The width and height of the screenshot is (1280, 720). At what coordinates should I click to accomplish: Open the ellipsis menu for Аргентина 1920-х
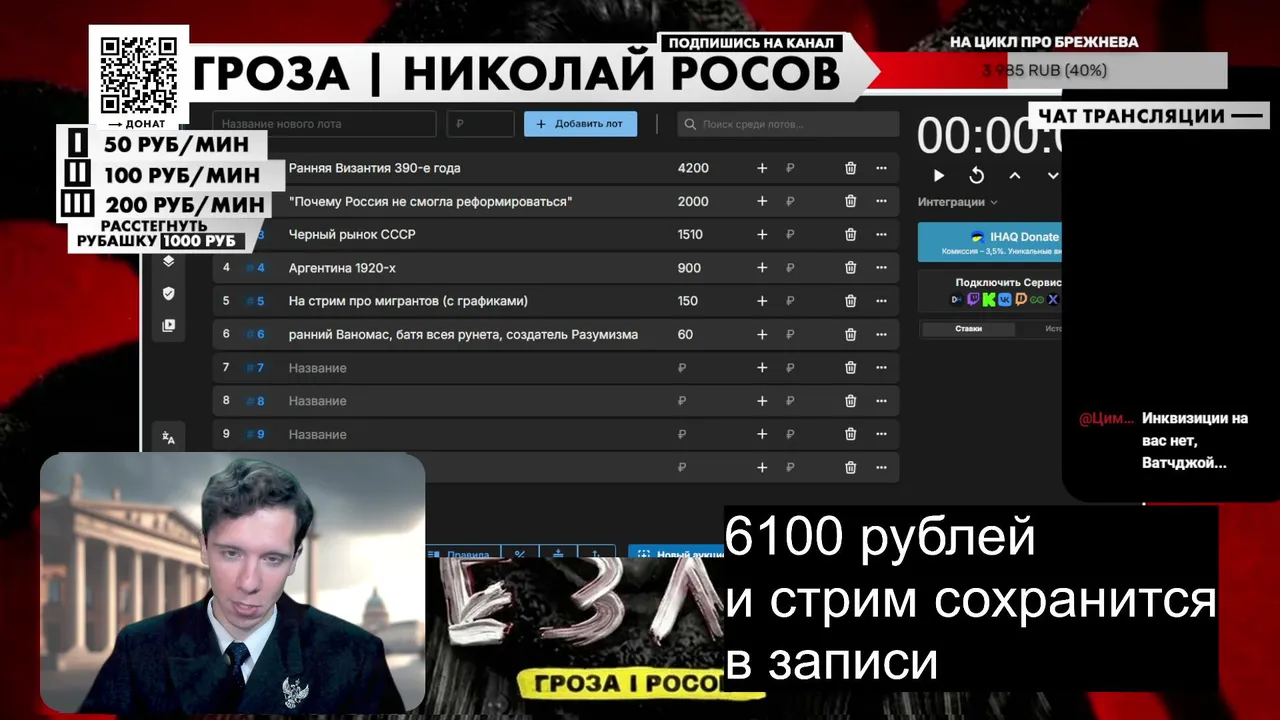(881, 268)
